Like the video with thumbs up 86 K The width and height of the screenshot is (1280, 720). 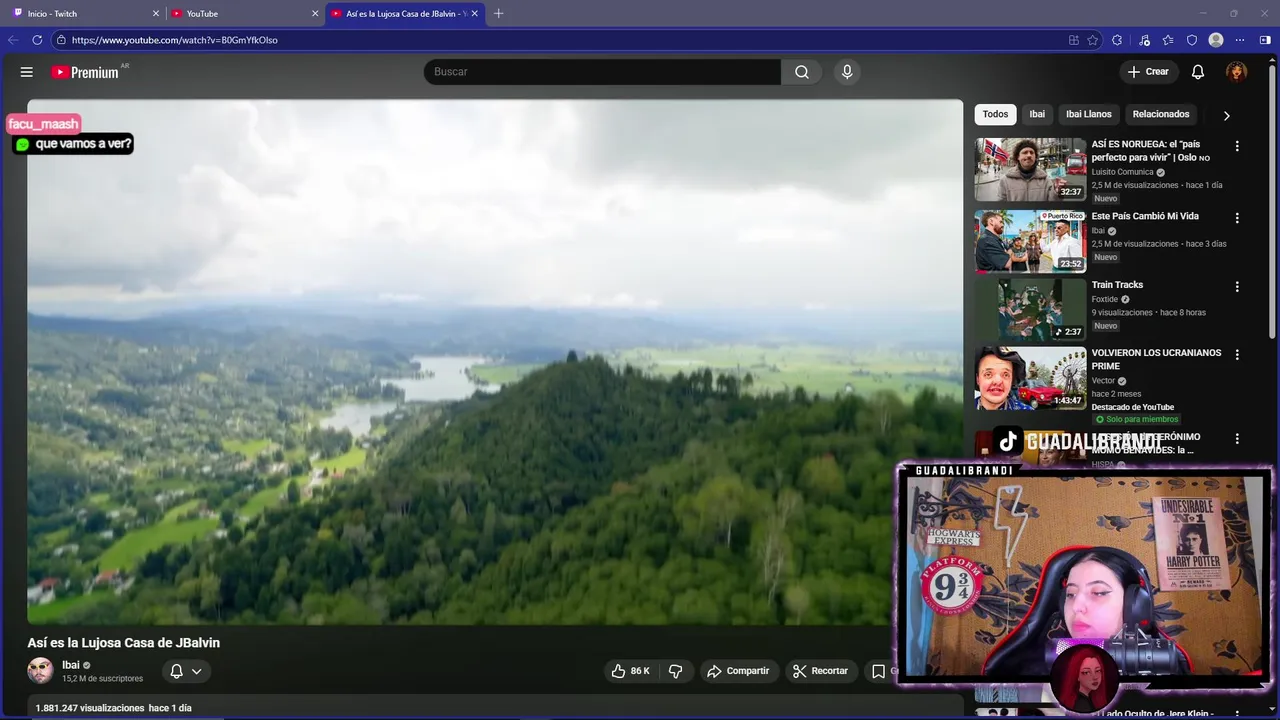tap(631, 671)
